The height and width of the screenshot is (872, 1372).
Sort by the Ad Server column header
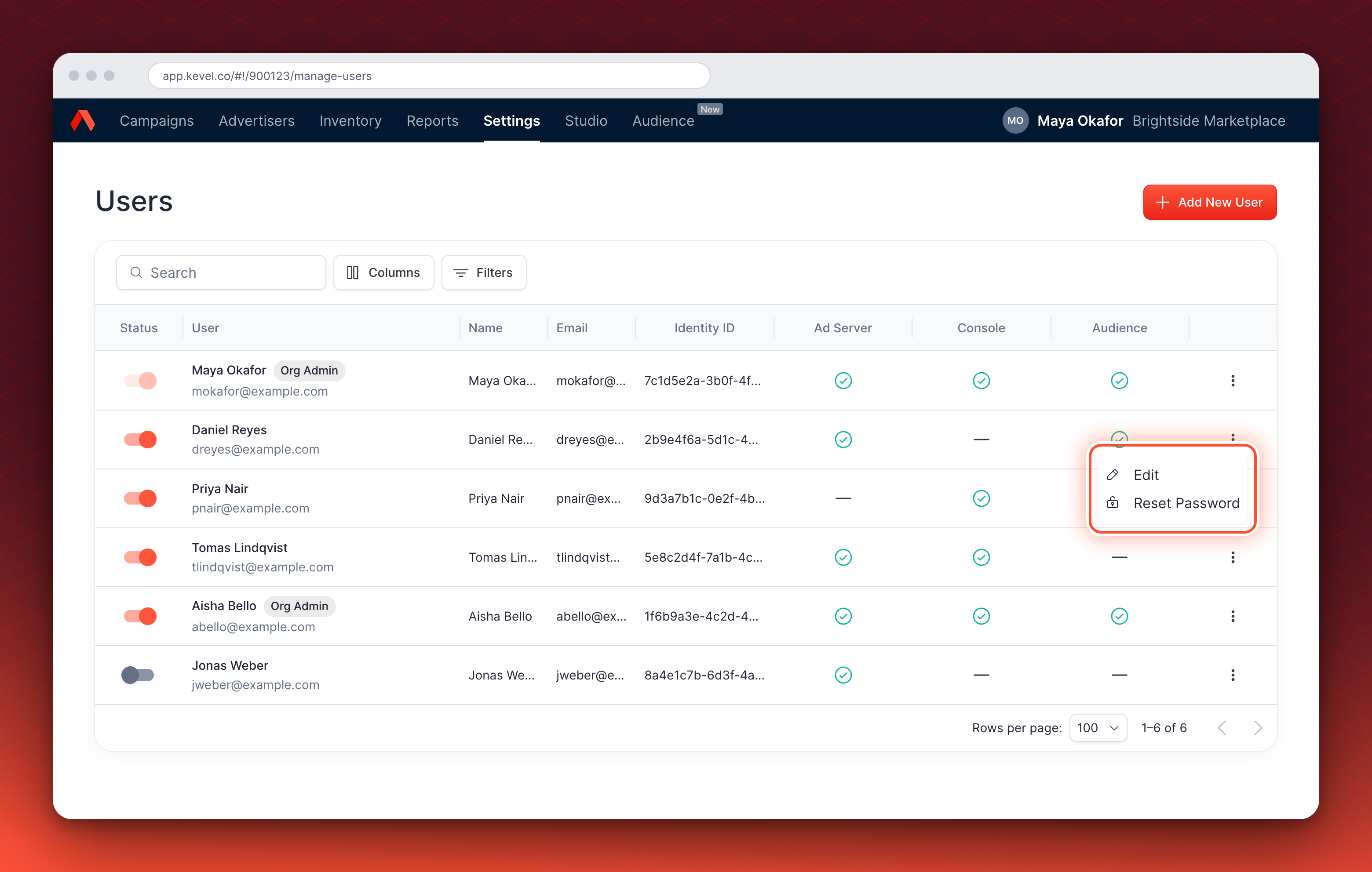843,328
